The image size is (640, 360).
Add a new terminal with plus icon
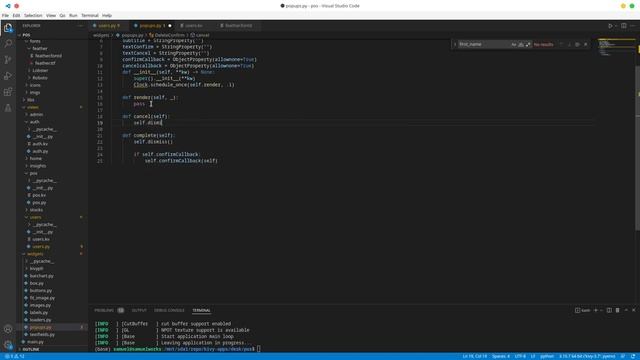point(596,310)
